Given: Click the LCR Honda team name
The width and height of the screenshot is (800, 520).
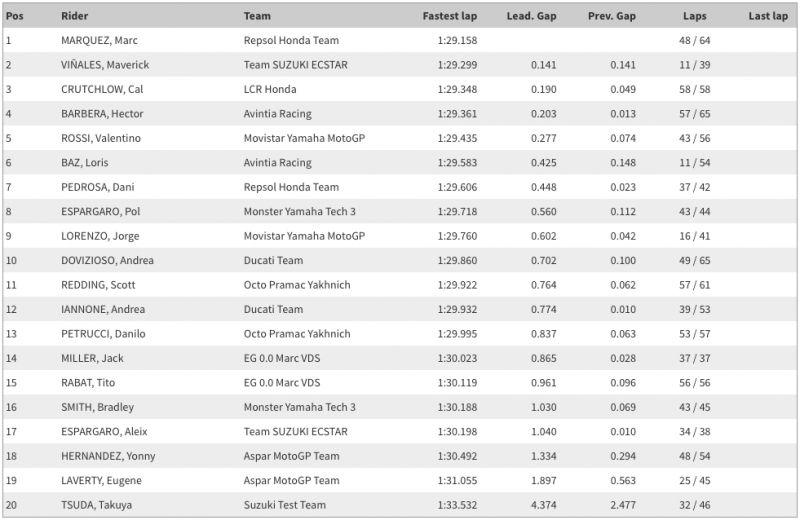Looking at the screenshot, I should pyautogui.click(x=270, y=89).
